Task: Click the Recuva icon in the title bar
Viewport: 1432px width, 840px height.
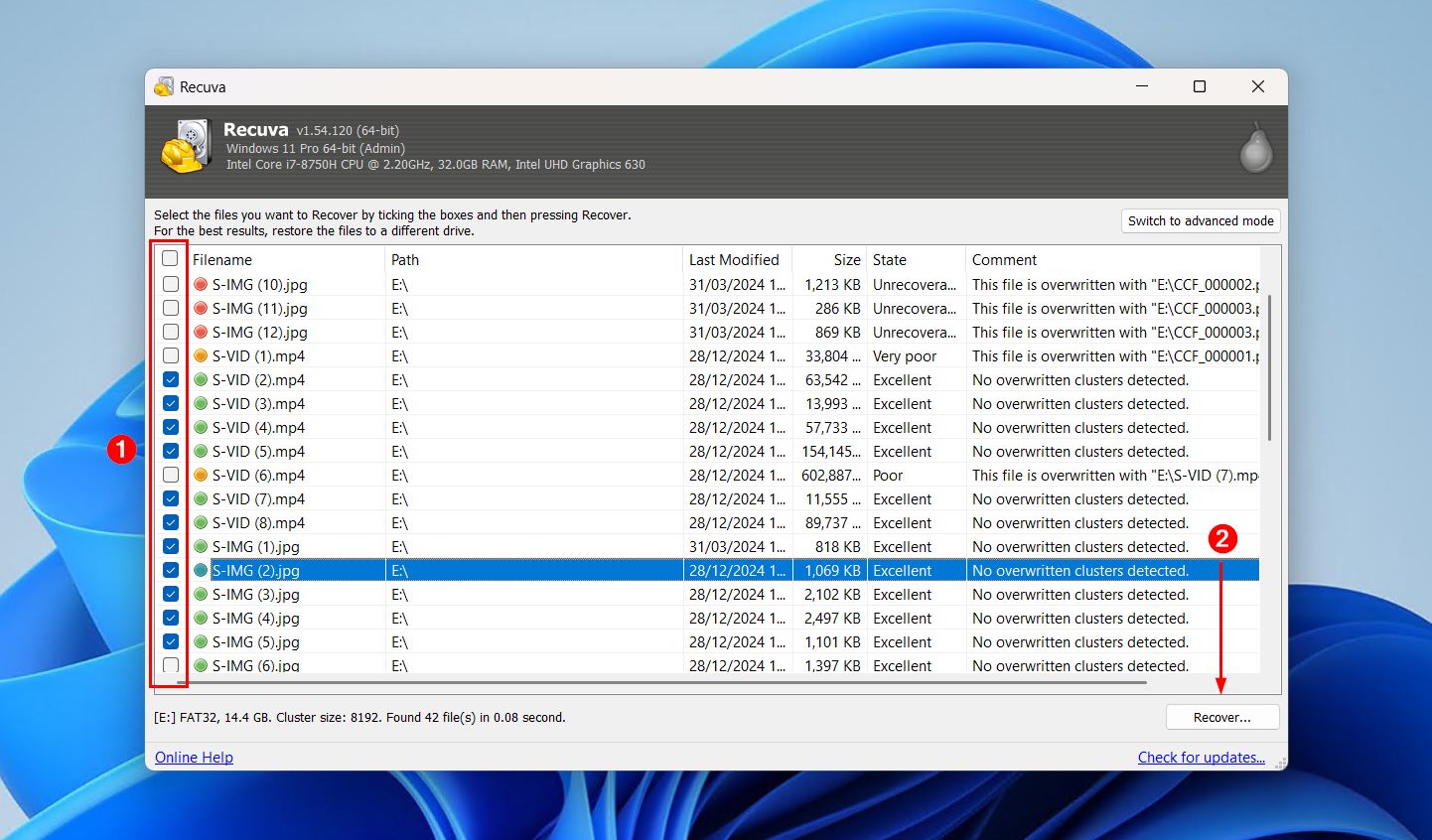Action: click(x=163, y=86)
